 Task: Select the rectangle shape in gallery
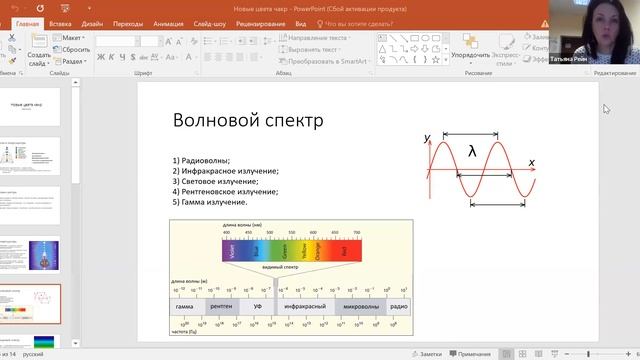click(414, 38)
